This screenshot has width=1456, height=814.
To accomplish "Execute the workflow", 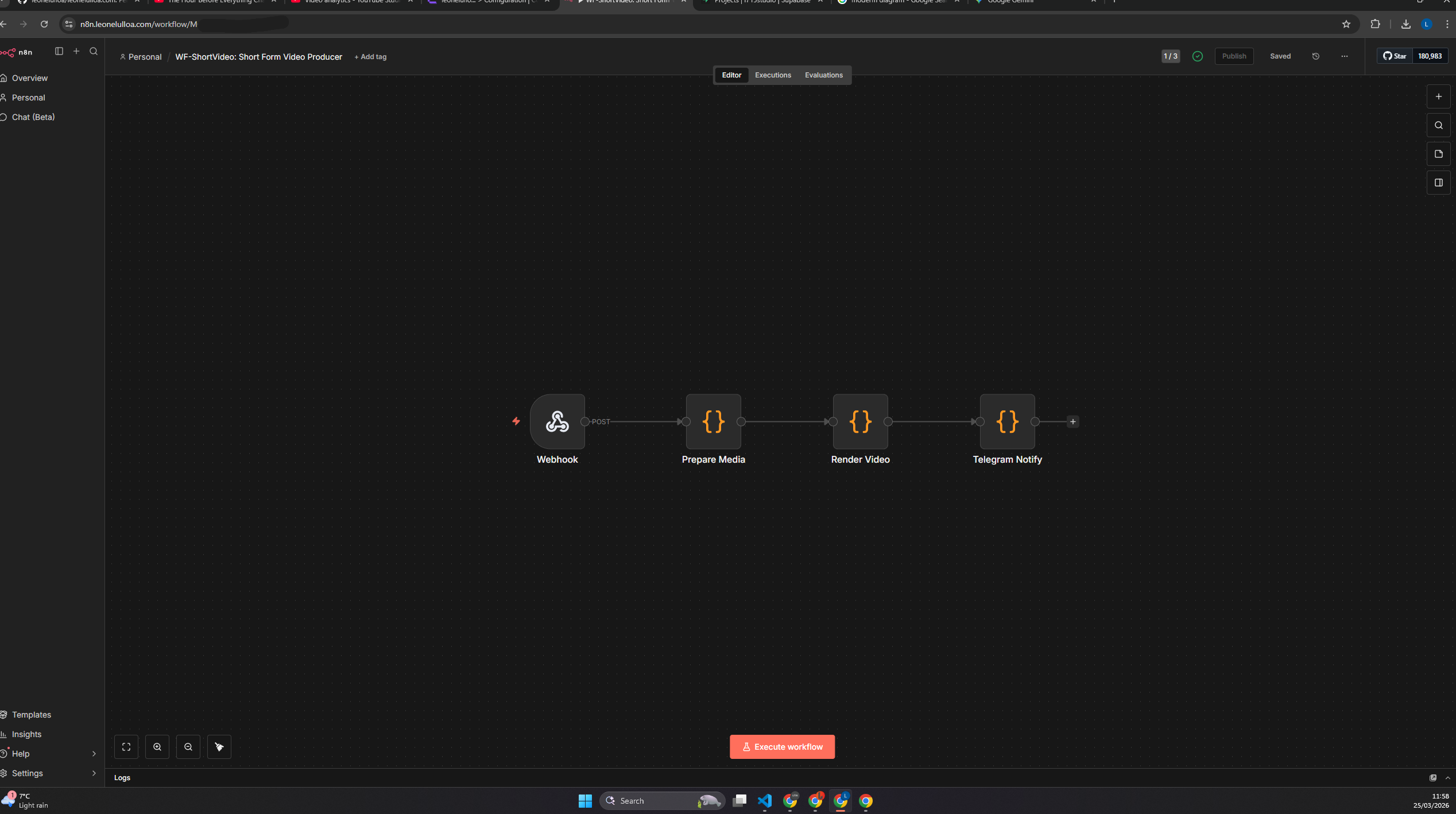I will (x=782, y=746).
